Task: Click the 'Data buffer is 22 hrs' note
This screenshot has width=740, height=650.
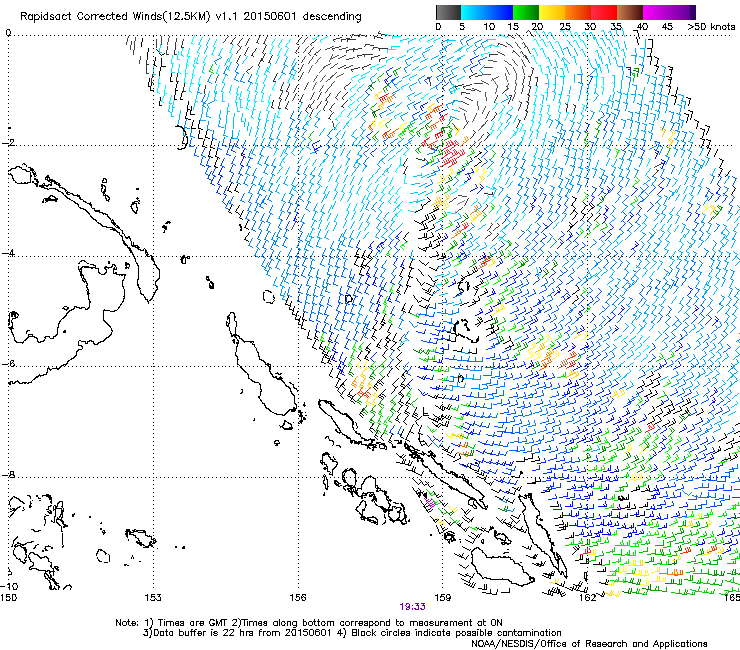Action: [236, 633]
